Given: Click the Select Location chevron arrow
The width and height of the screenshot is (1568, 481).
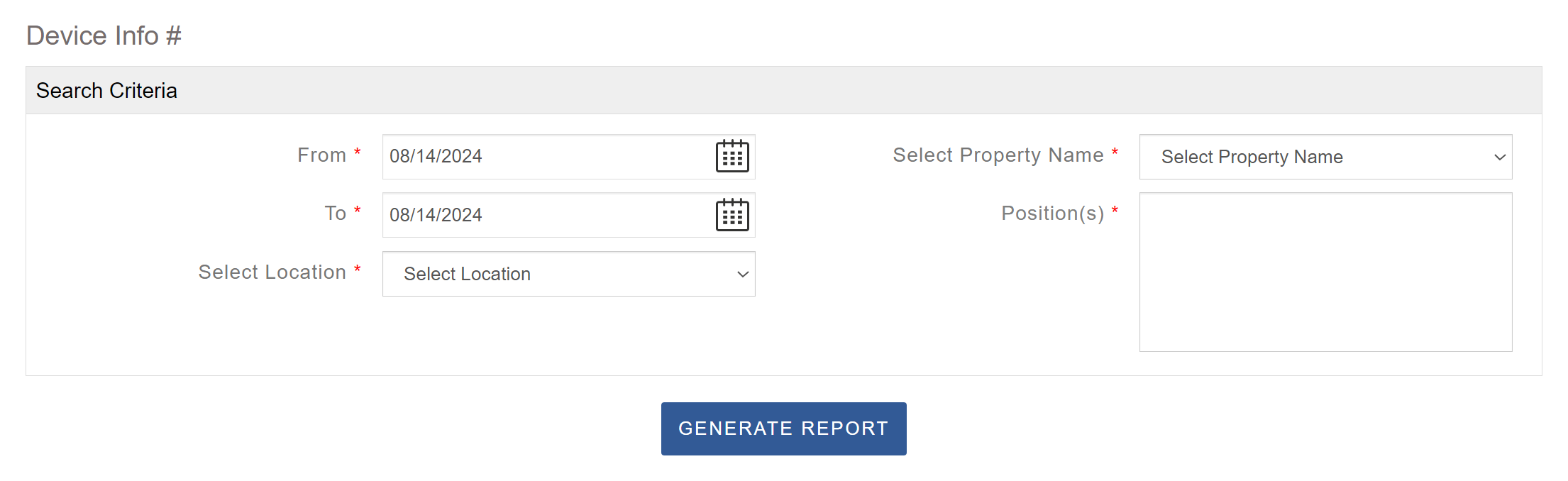Looking at the screenshot, I should coord(743,274).
